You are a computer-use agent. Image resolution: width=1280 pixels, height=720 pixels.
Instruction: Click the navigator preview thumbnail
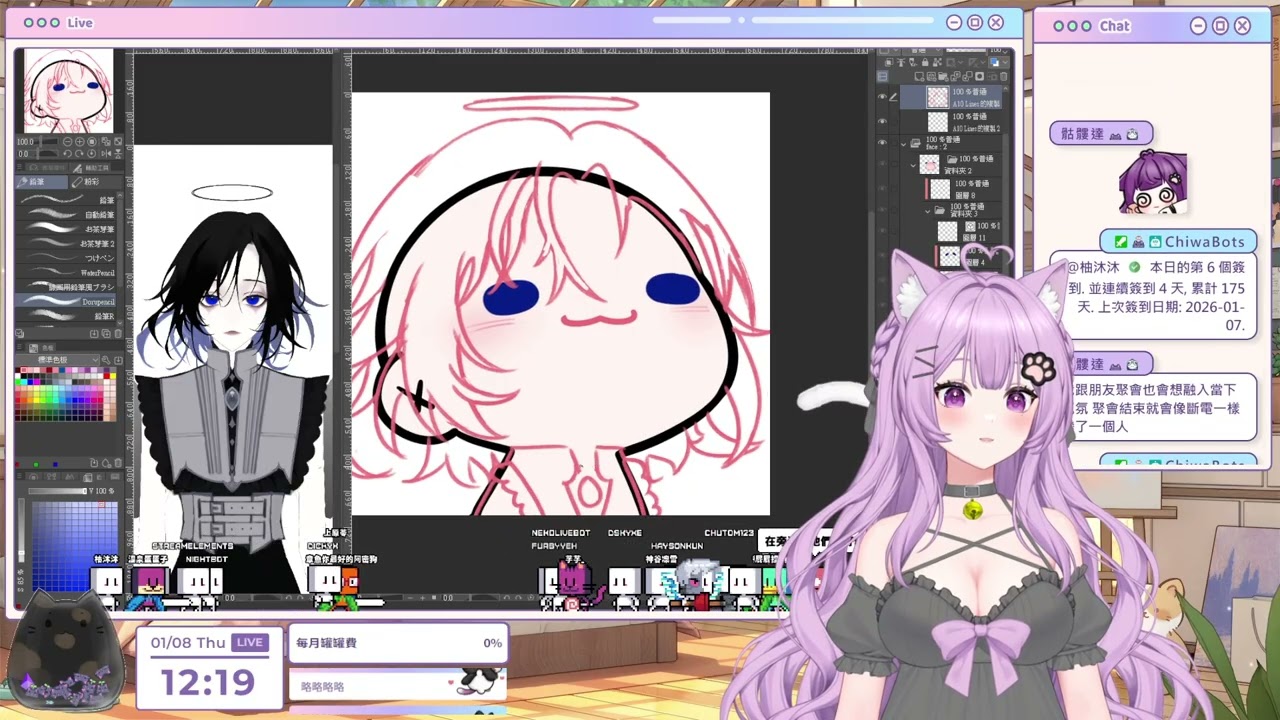(x=68, y=91)
